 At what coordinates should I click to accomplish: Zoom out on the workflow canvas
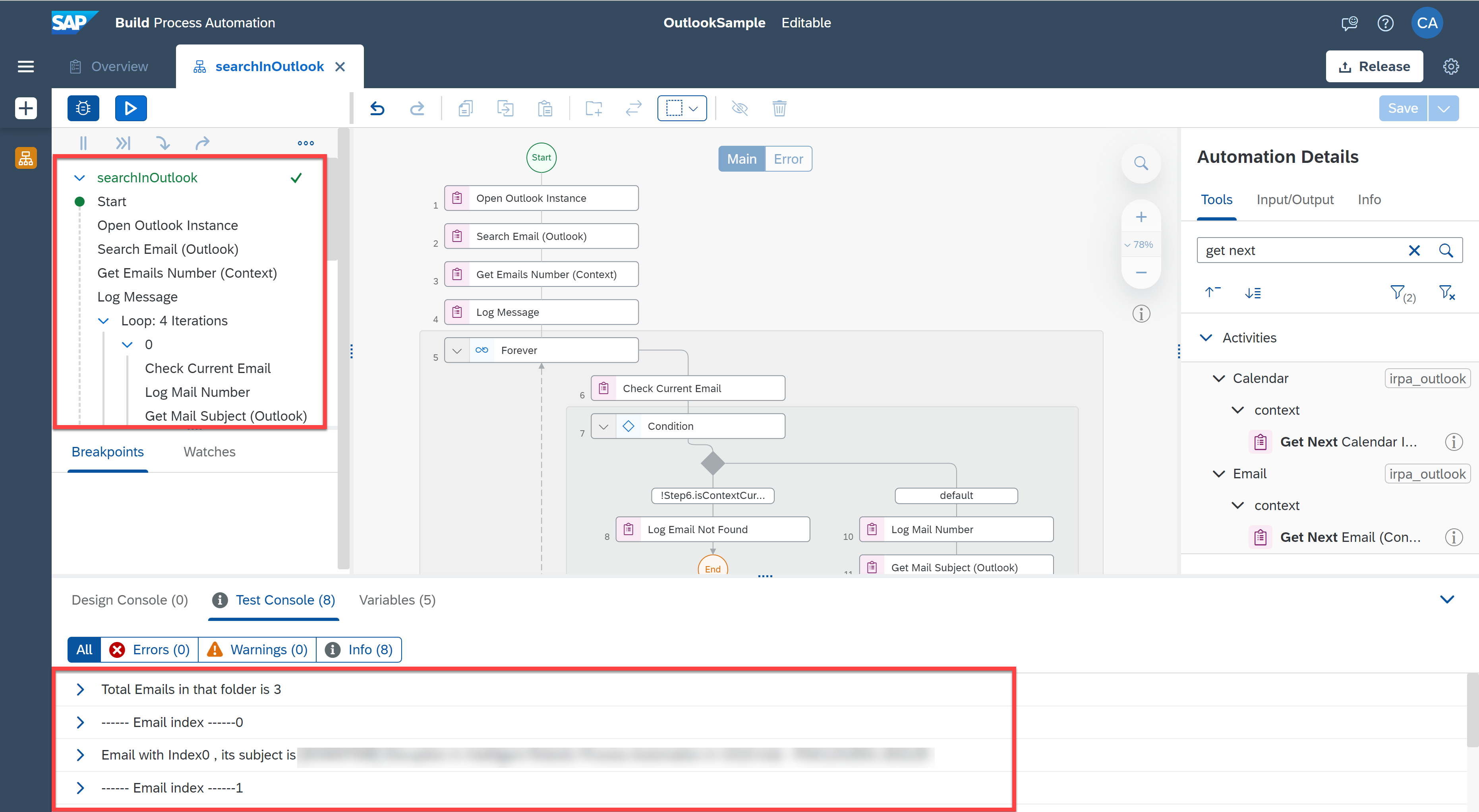tap(1141, 272)
